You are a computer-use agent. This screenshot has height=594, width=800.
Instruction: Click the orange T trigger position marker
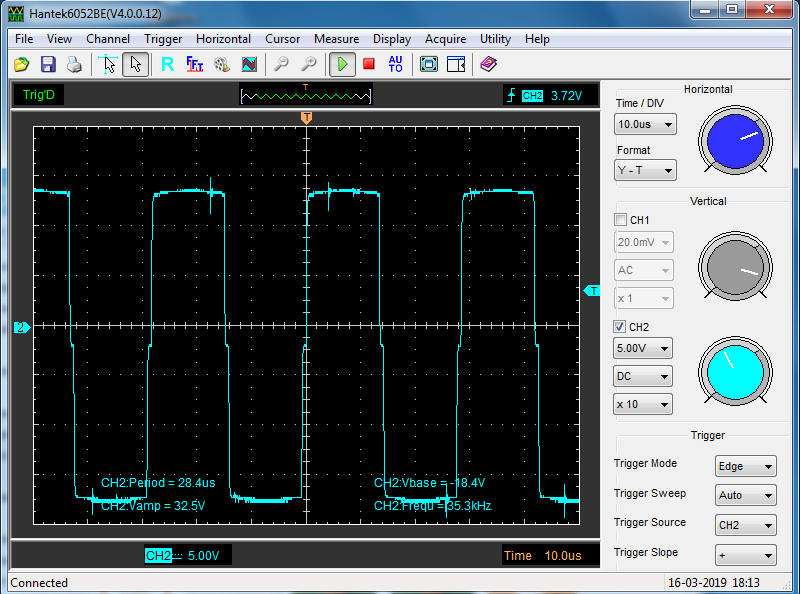point(306,118)
